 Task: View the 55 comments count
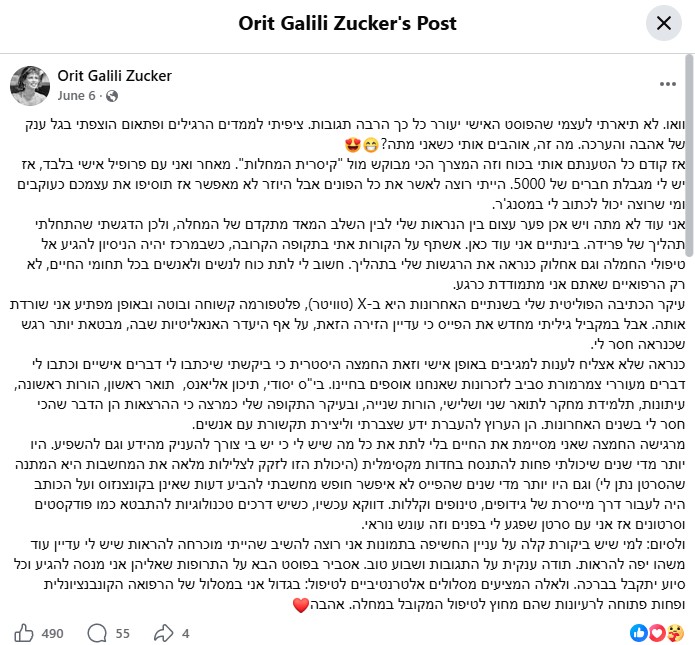tap(122, 633)
